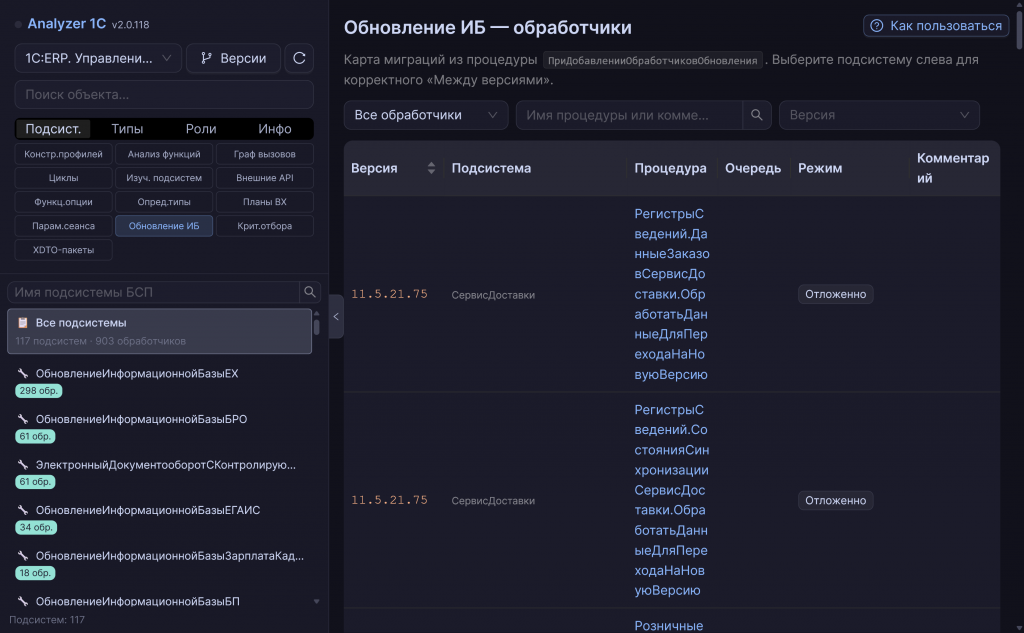The image size is (1024, 633).
Task: Click the search icon in the БСП subsystem field
Action: [310, 292]
